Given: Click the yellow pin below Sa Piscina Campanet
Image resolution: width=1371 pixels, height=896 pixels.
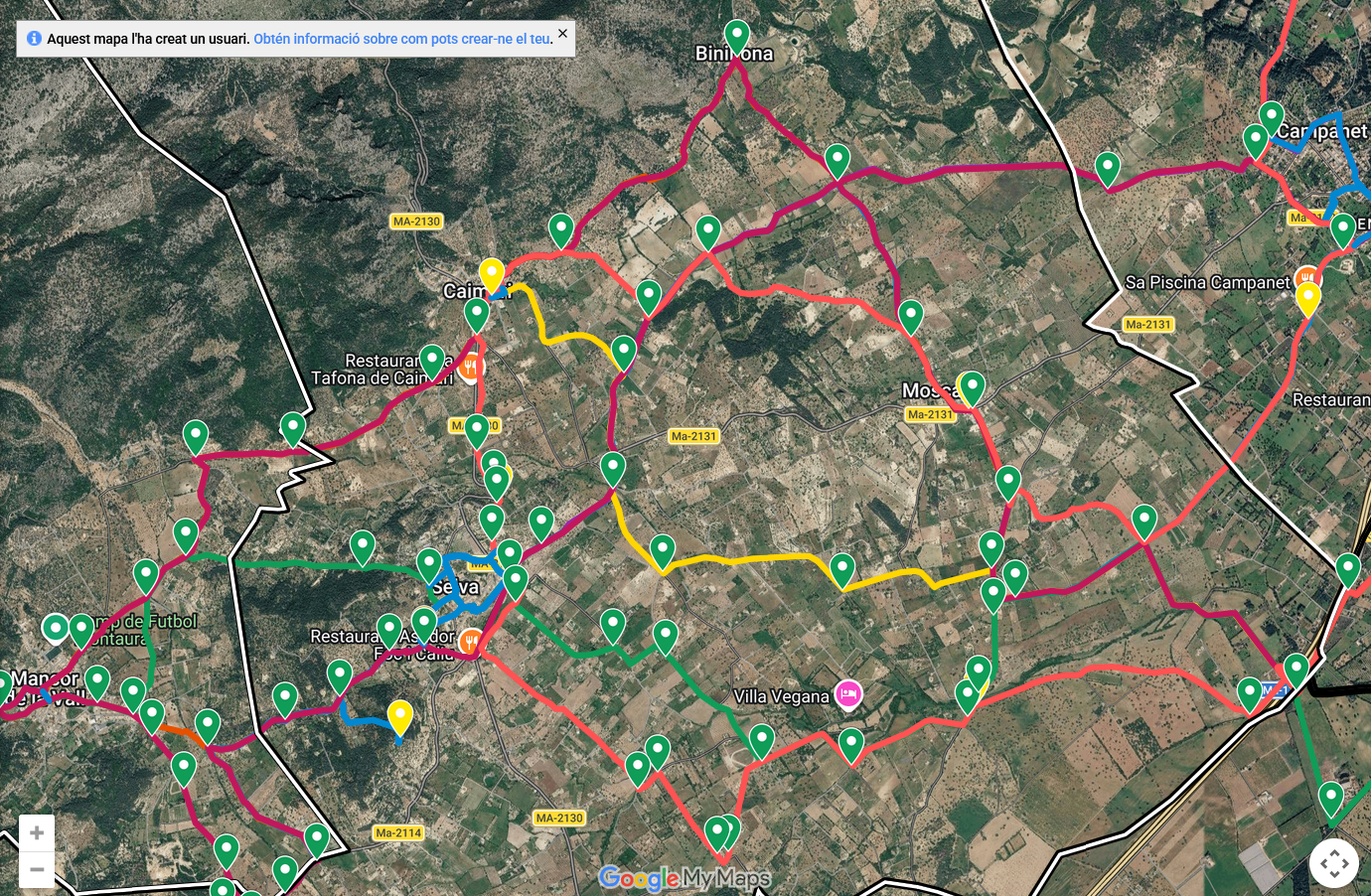Looking at the screenshot, I should click(x=1308, y=299).
